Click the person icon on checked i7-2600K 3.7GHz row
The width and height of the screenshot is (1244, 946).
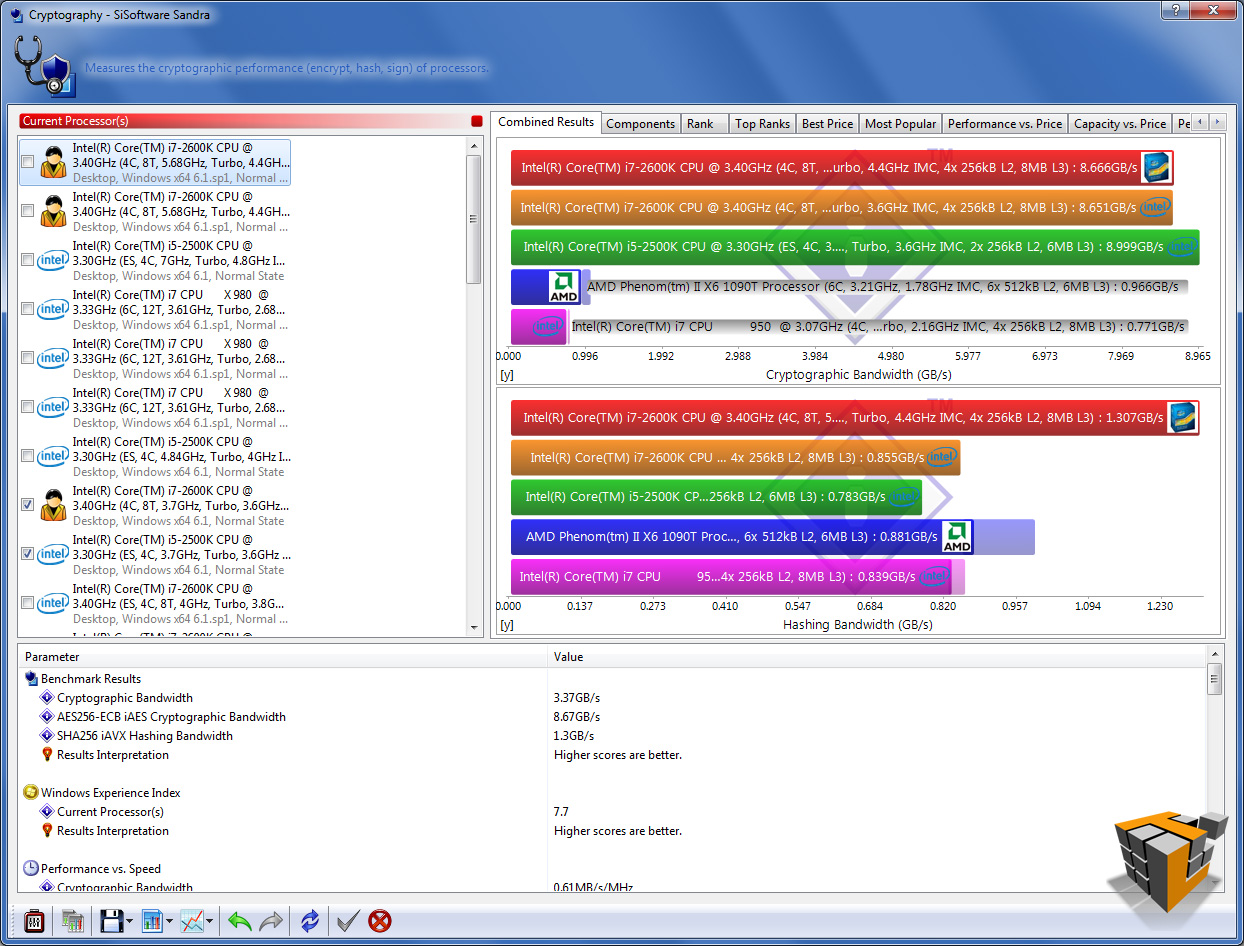53,506
